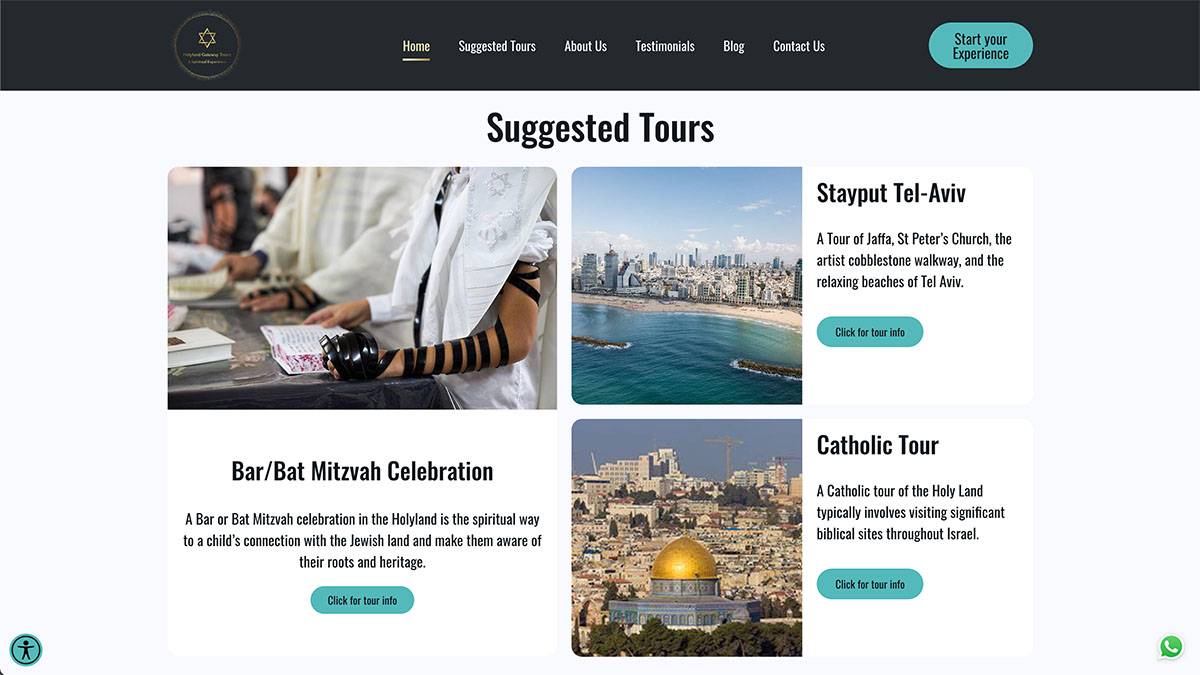Click the Holyland Gateway Tours logo
The height and width of the screenshot is (675, 1200).
point(207,45)
